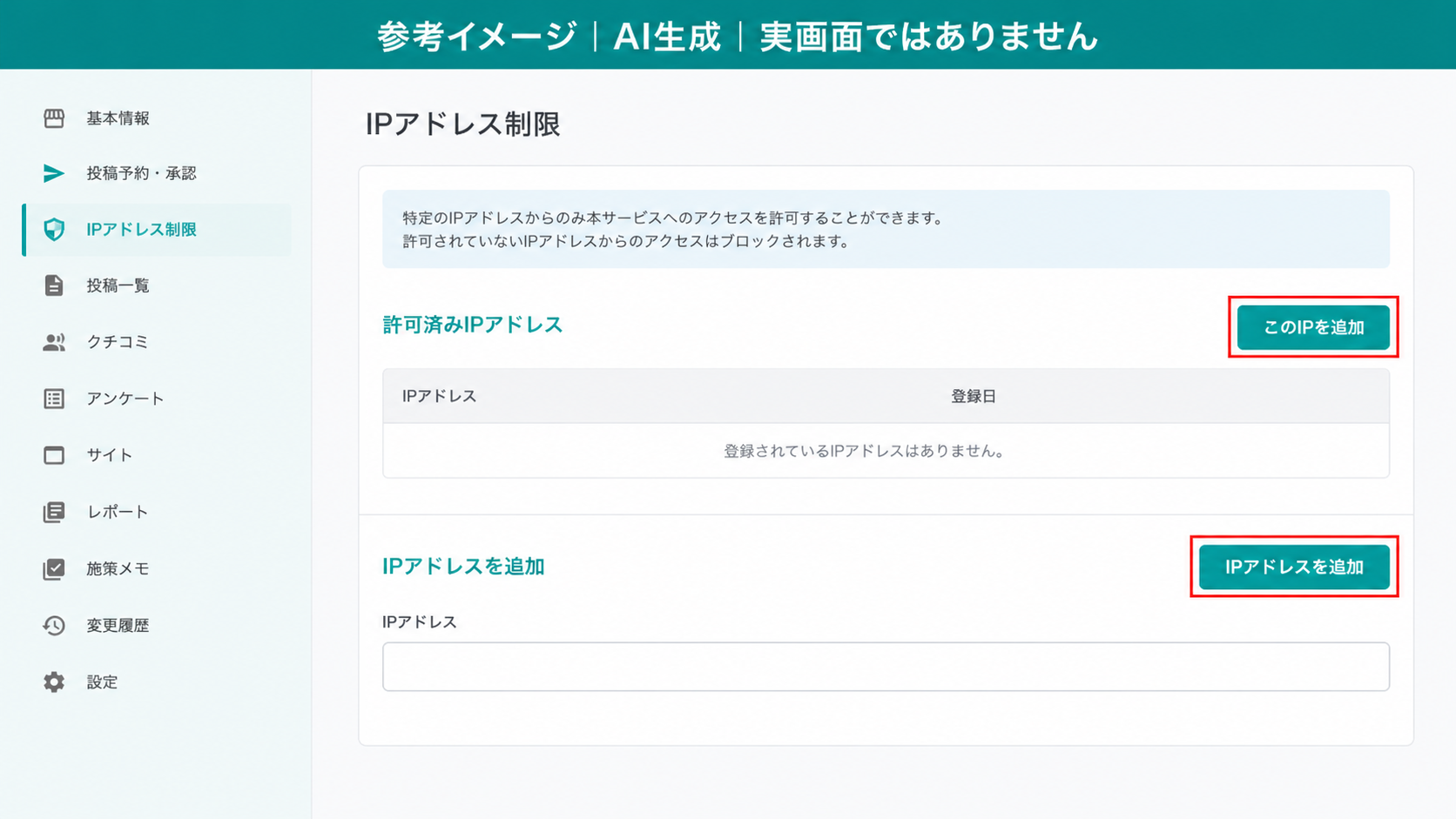
Task: Focus the IPアドレス input field
Action: (886, 667)
